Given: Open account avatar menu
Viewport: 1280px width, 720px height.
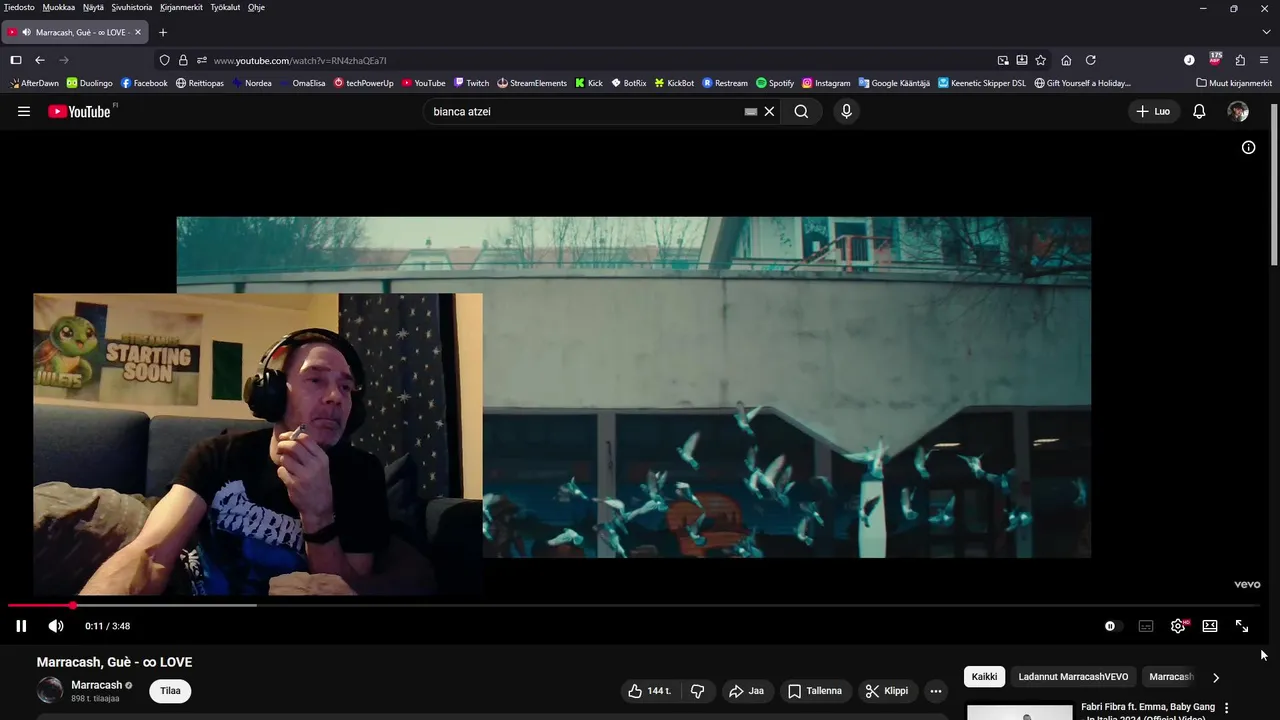Looking at the screenshot, I should [x=1238, y=111].
